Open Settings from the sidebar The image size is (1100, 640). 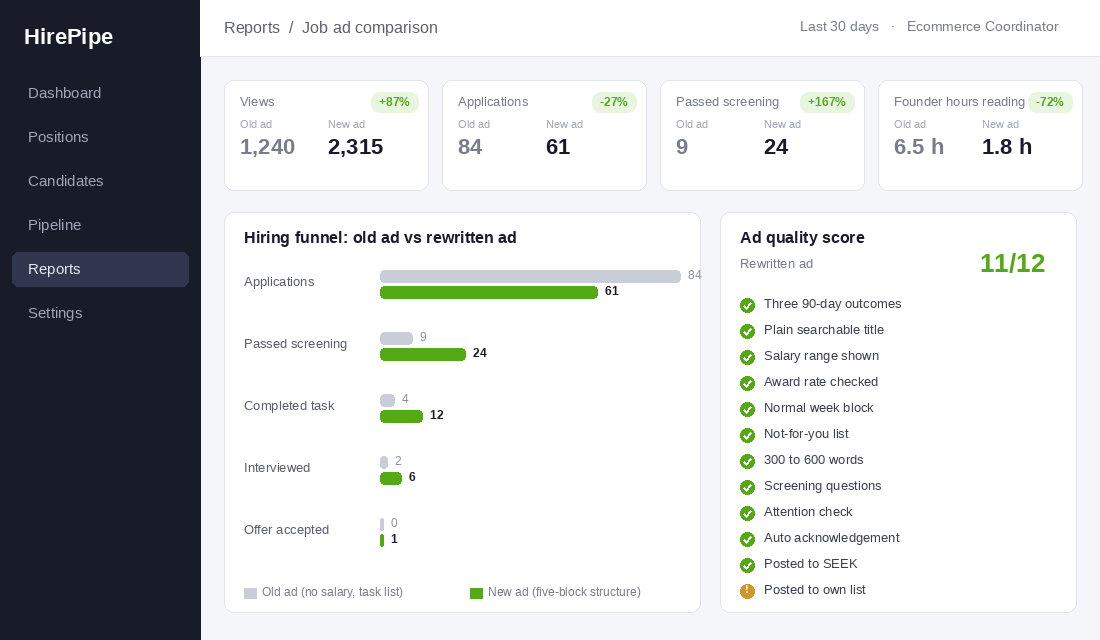(100, 313)
